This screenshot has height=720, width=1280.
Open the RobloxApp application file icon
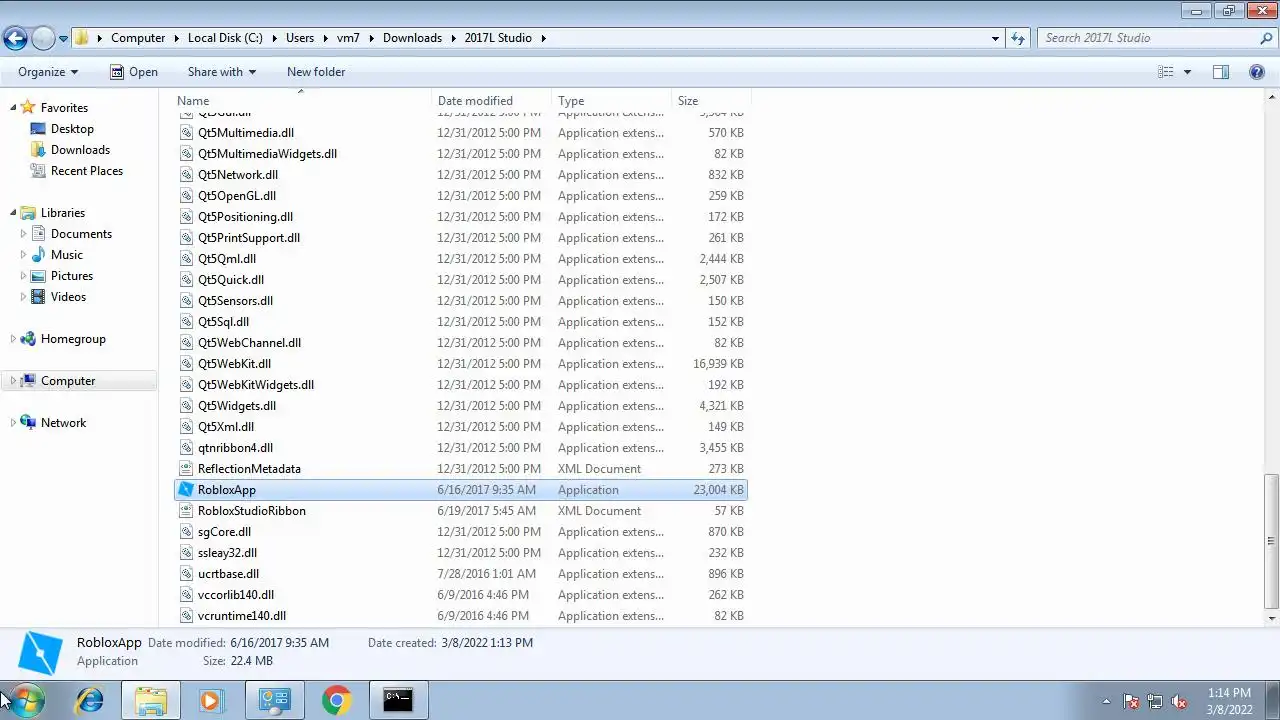pyautogui.click(x=187, y=490)
